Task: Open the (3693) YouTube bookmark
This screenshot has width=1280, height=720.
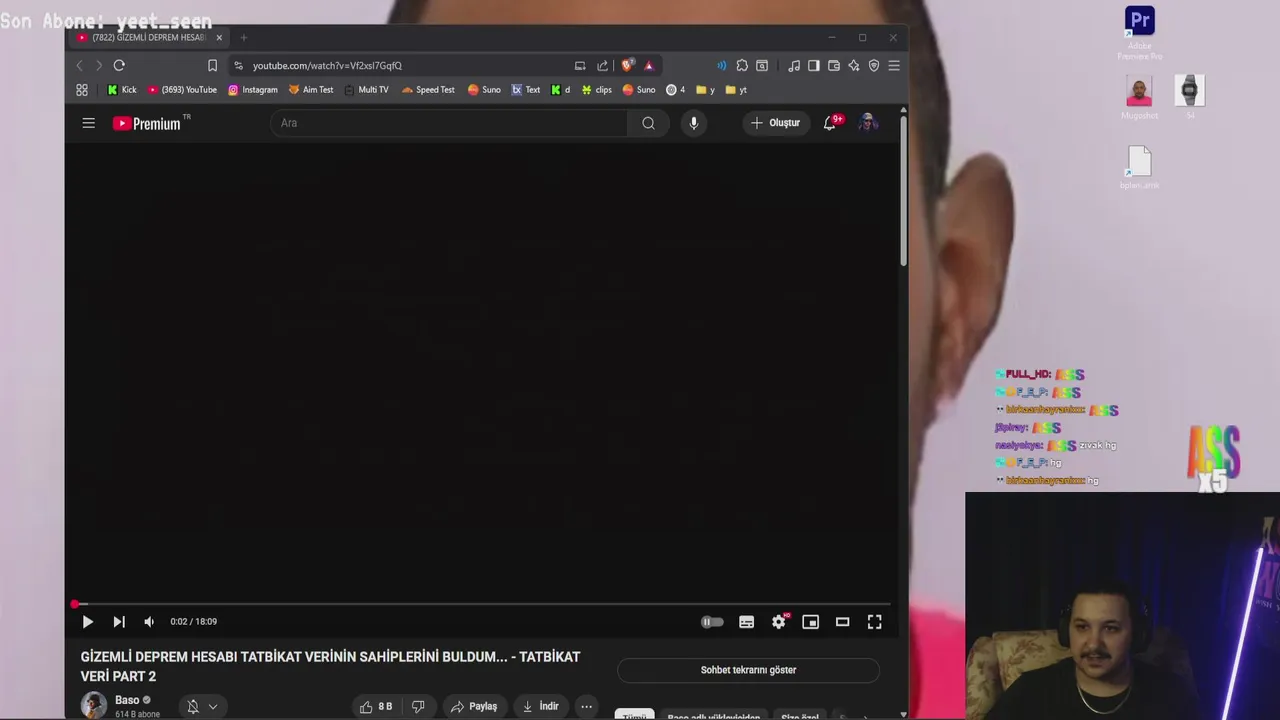Action: point(182,90)
